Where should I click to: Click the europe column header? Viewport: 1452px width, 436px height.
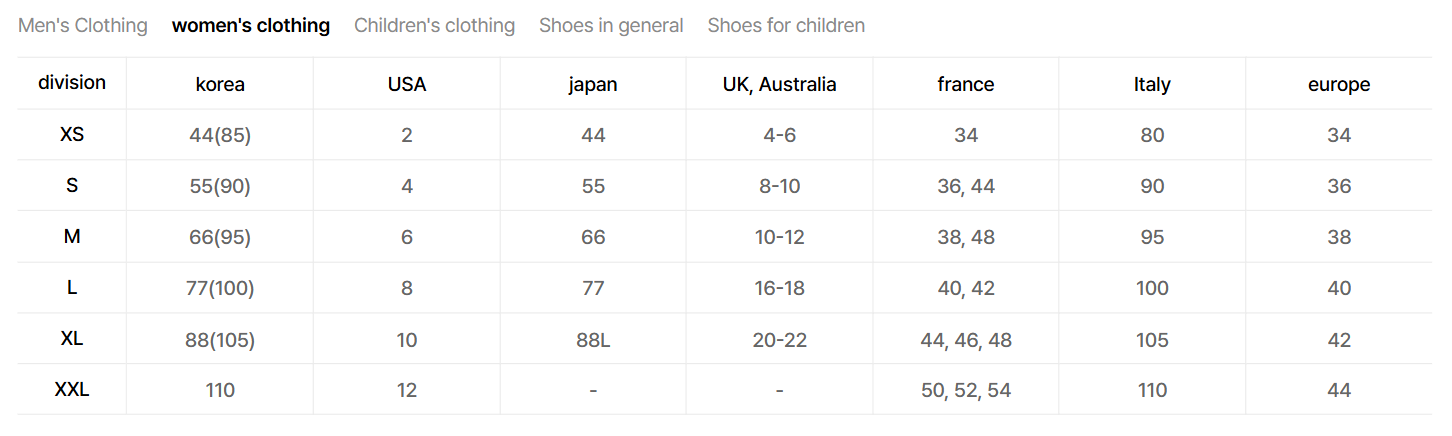click(x=1339, y=85)
